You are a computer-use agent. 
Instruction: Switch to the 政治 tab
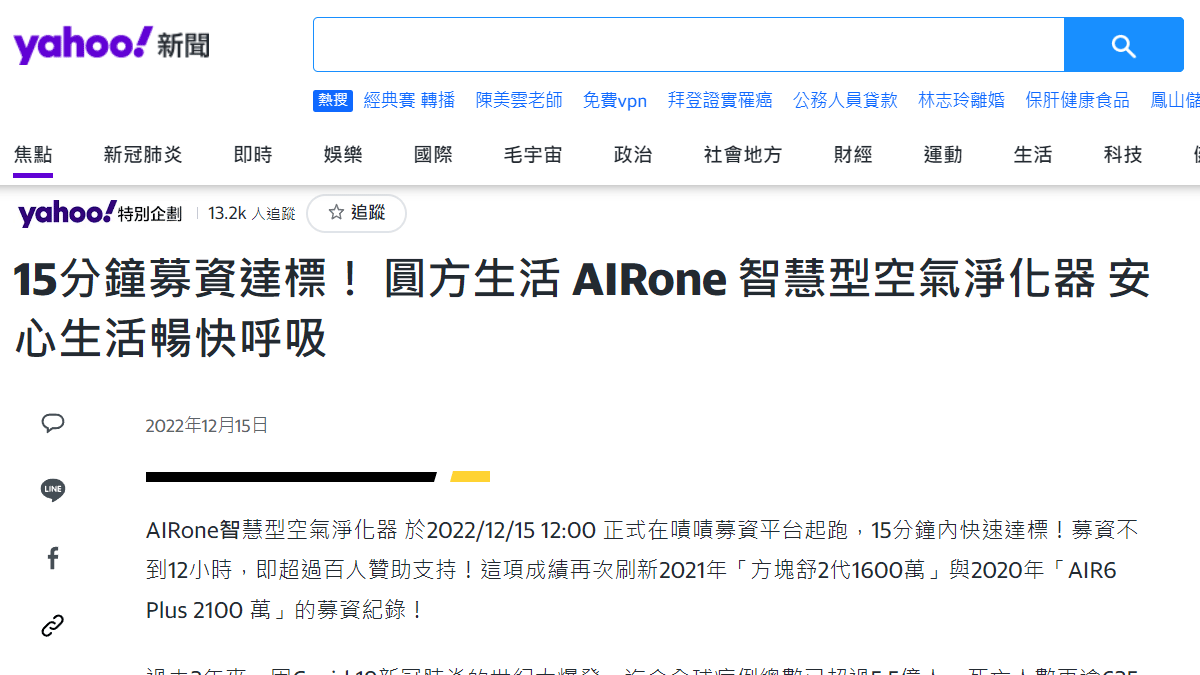point(633,155)
